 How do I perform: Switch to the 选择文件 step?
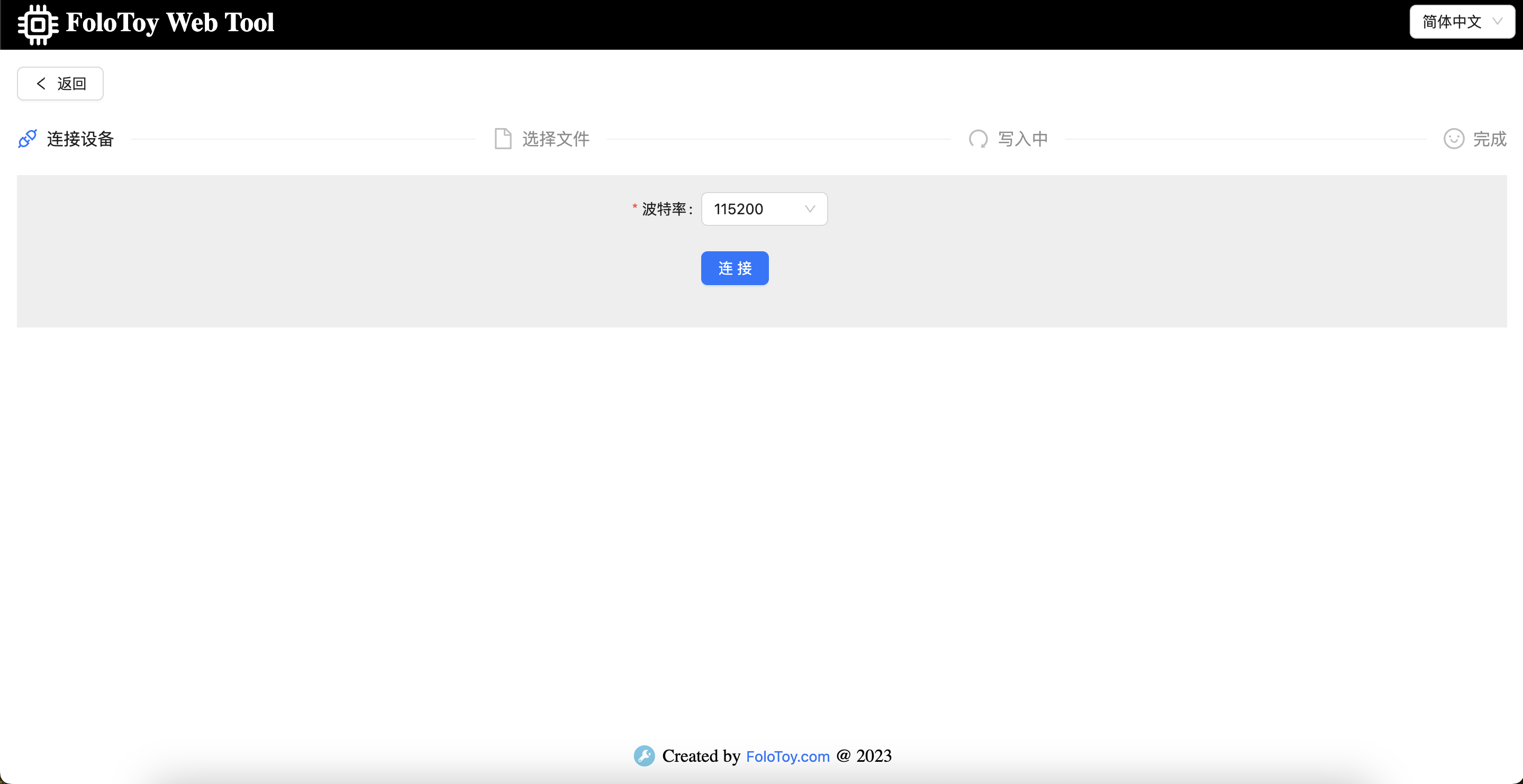[556, 139]
